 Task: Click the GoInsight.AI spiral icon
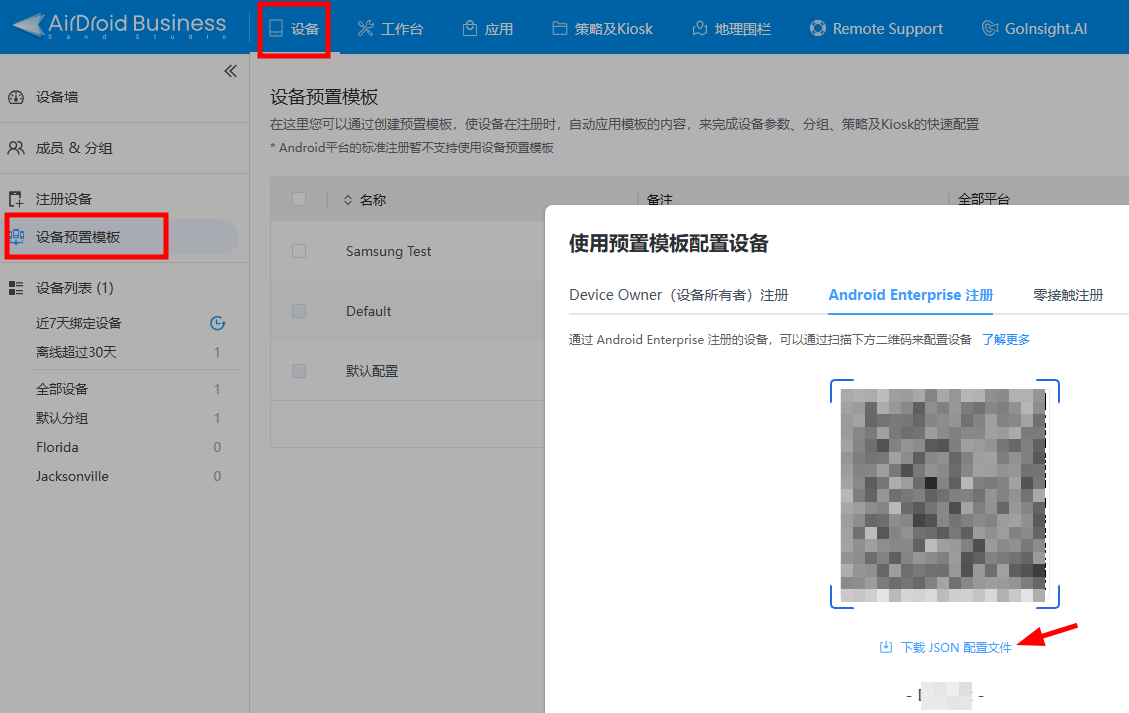(x=990, y=28)
